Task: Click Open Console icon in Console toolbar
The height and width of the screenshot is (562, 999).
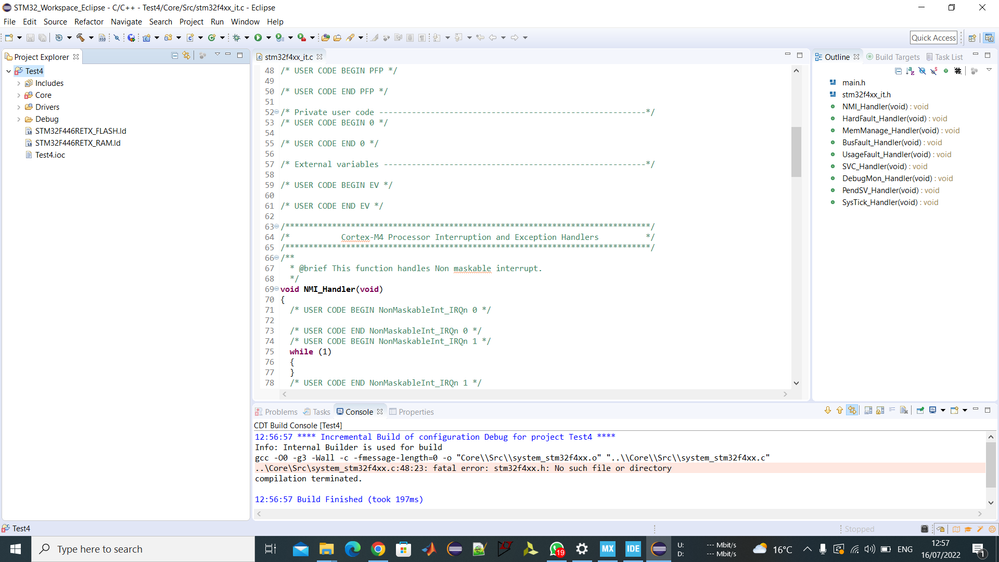Action: pos(954,410)
